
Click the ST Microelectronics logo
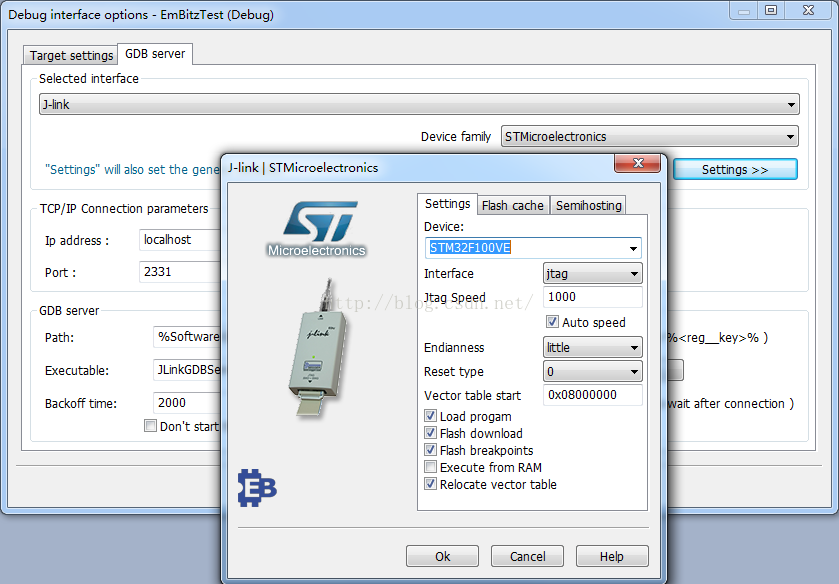pos(317,229)
